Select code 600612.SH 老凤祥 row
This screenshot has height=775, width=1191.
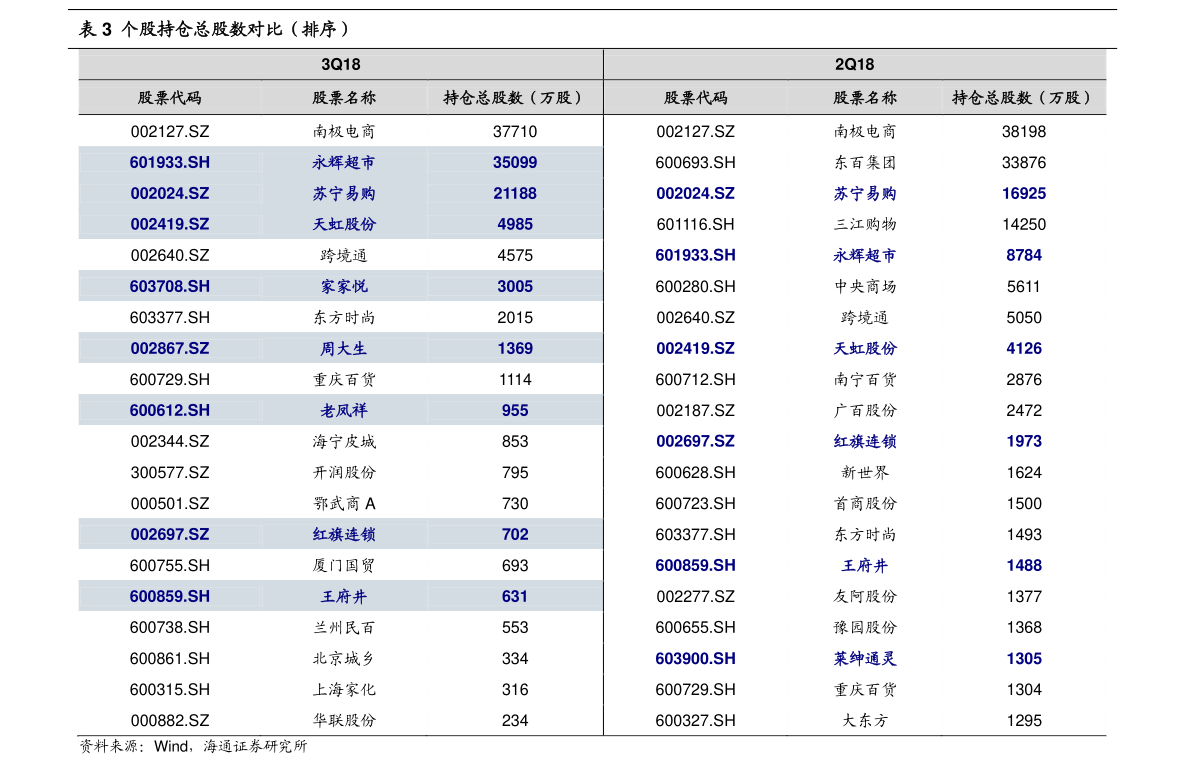click(340, 410)
